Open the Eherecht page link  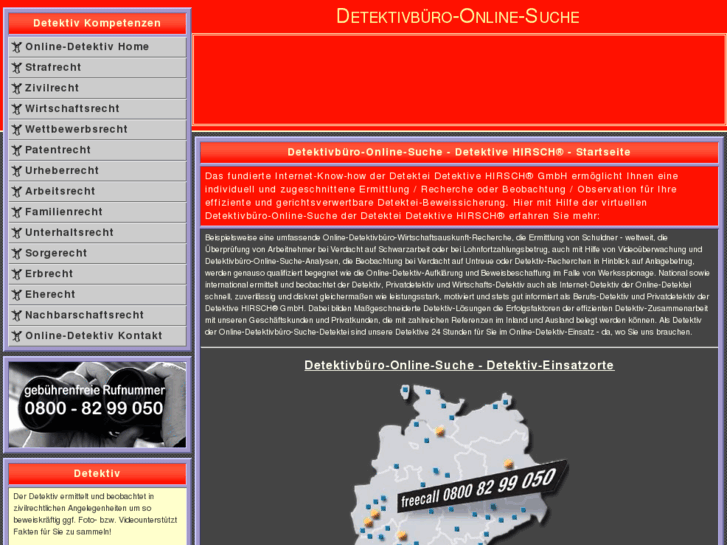click(x=97, y=295)
